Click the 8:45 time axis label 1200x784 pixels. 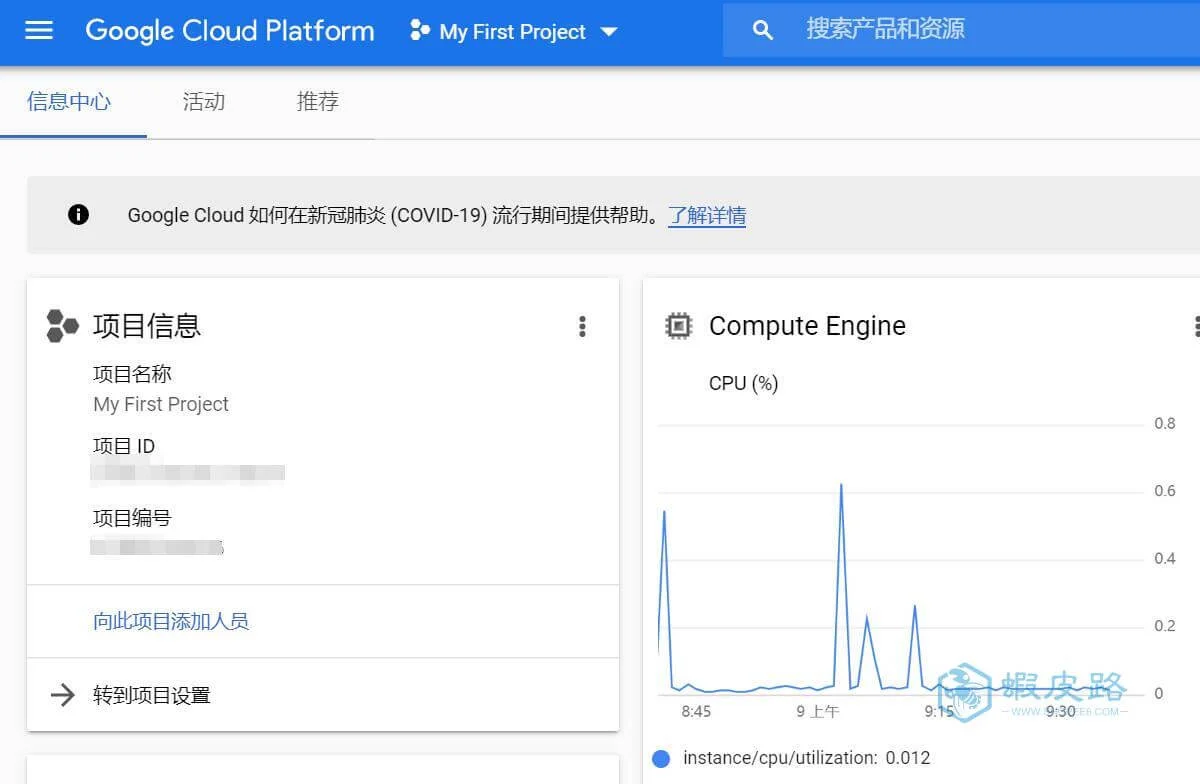coord(696,712)
